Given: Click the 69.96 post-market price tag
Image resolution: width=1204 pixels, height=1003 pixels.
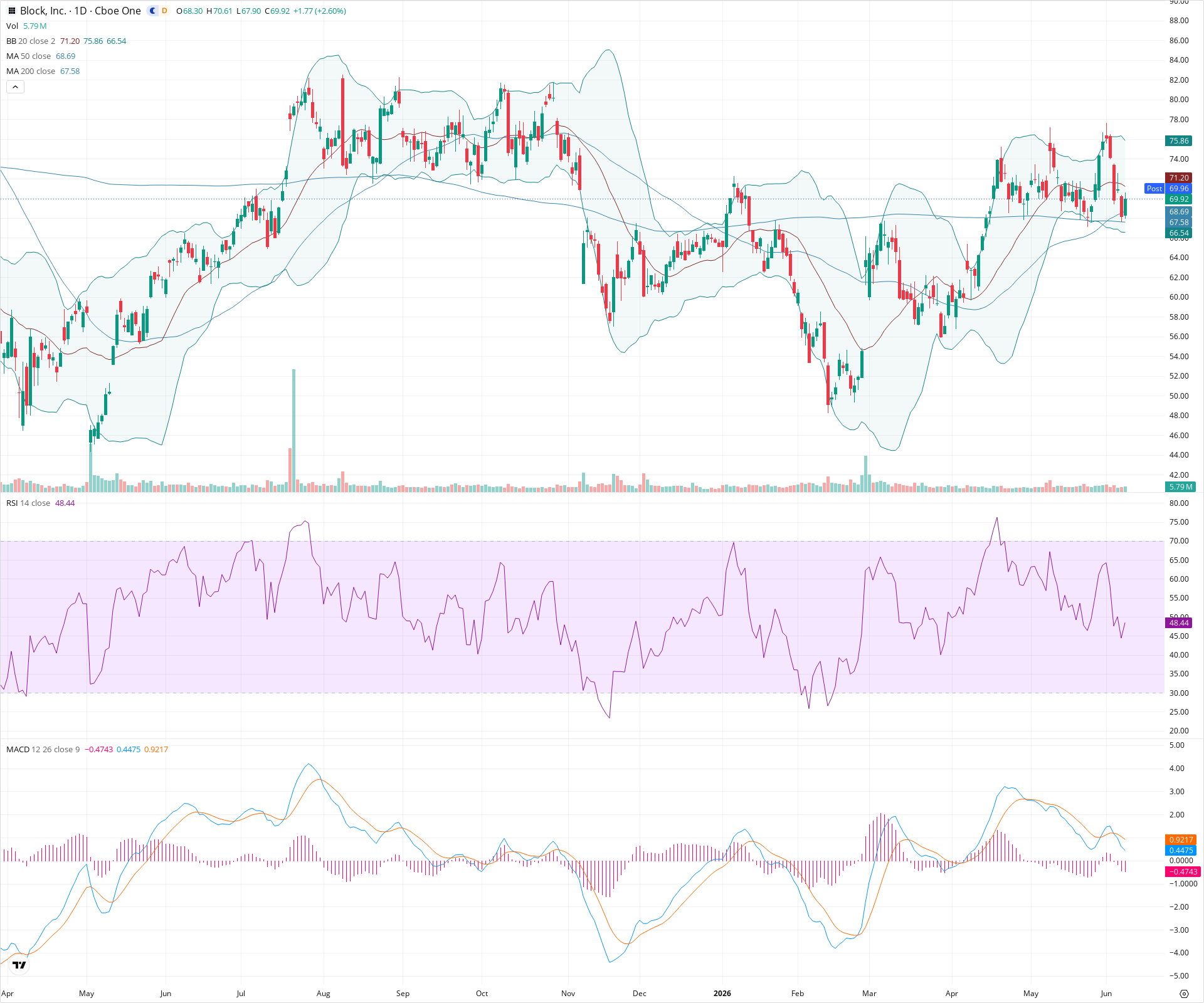Looking at the screenshot, I should point(1179,189).
